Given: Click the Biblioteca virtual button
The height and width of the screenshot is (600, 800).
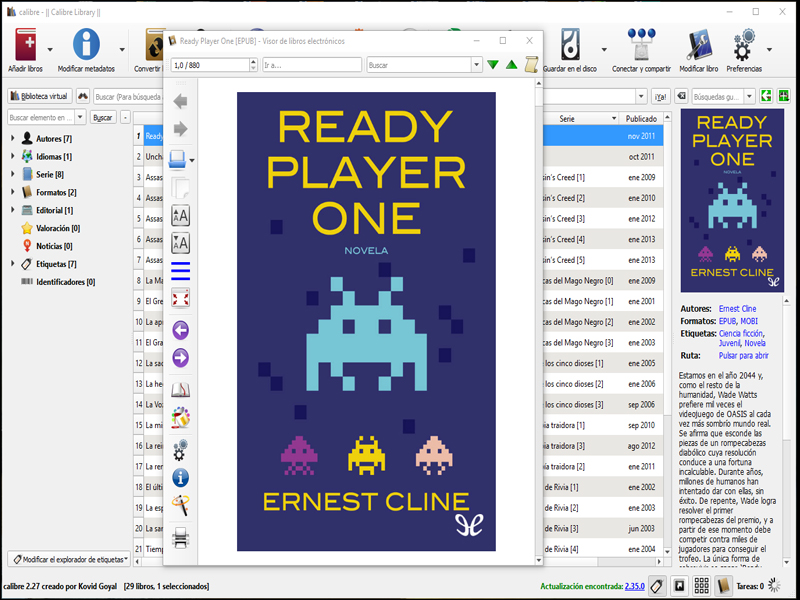Looking at the screenshot, I should [39, 96].
